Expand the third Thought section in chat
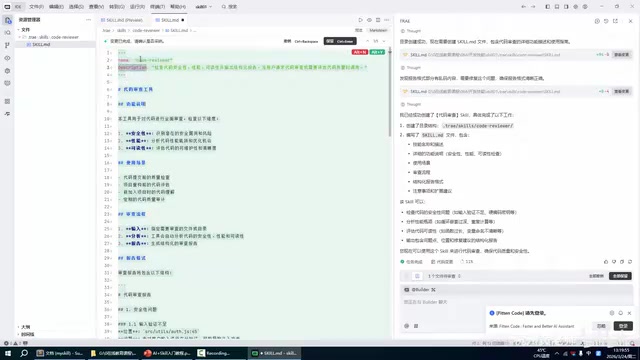Image resolution: width=640 pixels, height=360 pixels. point(411,104)
